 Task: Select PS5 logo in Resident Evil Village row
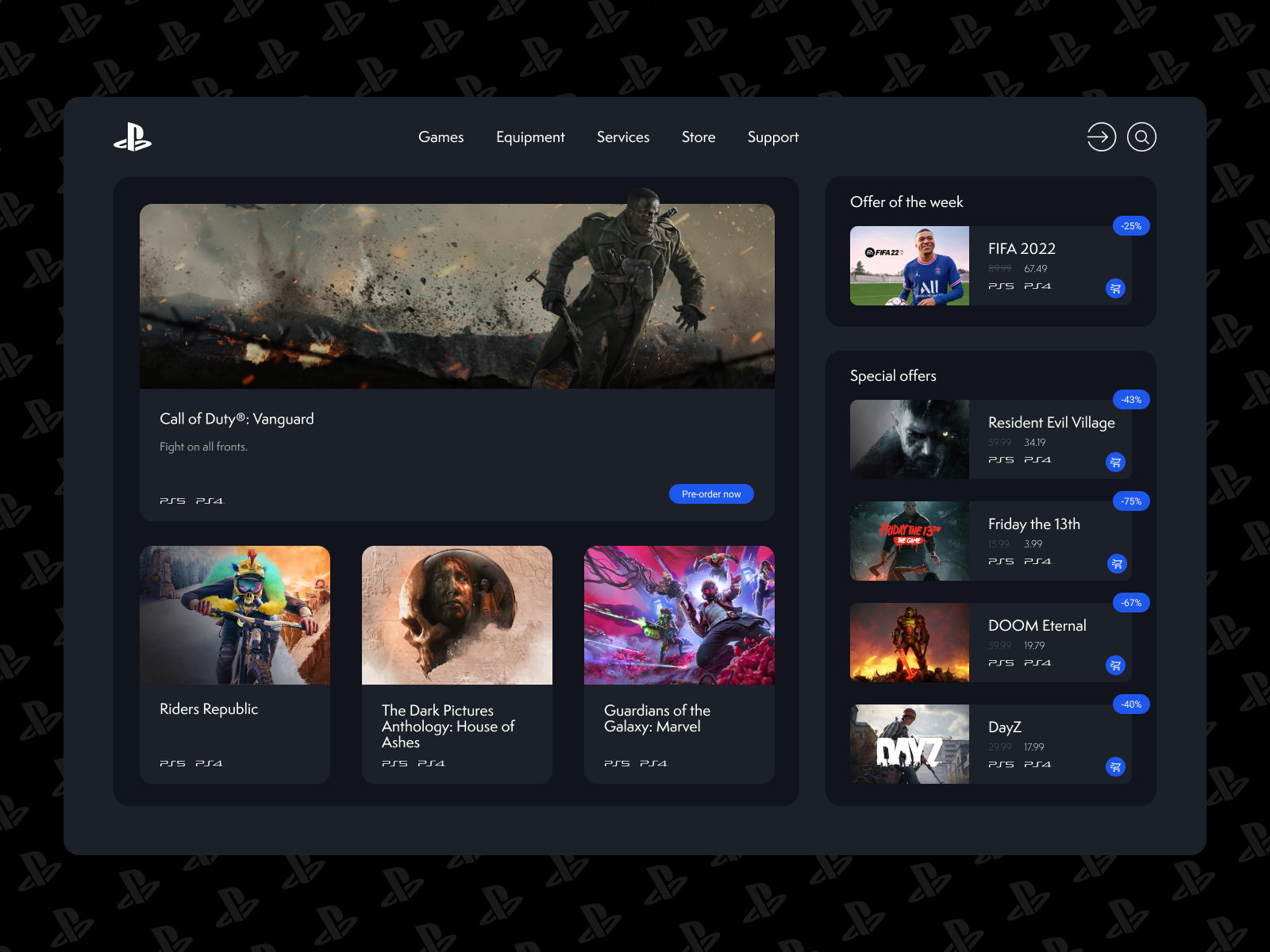pyautogui.click(x=1001, y=459)
